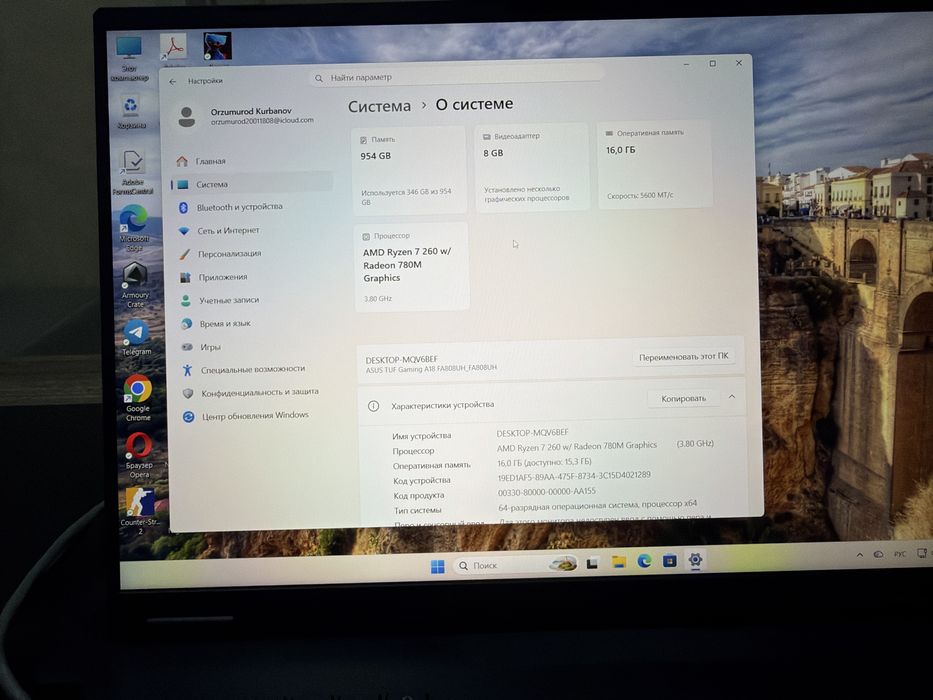Click the Найти параметр search field

[x=456, y=77]
